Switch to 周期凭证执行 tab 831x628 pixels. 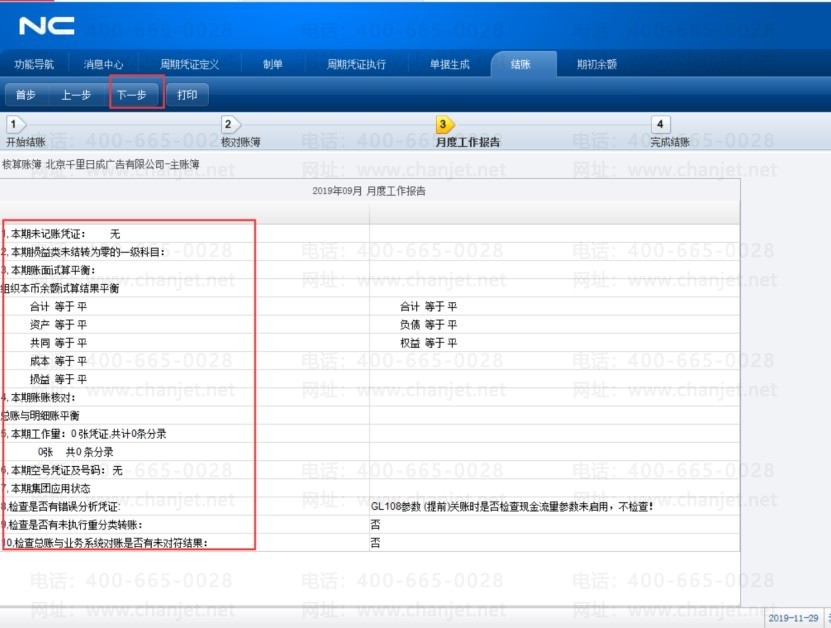[356, 64]
